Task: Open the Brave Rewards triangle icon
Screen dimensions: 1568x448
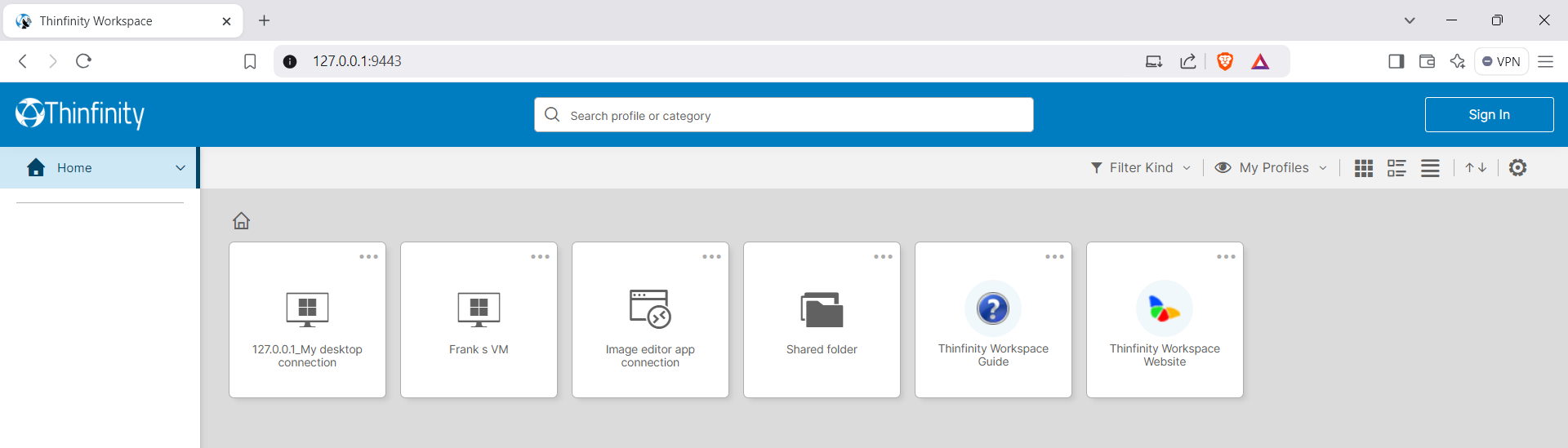Action: 1260,61
